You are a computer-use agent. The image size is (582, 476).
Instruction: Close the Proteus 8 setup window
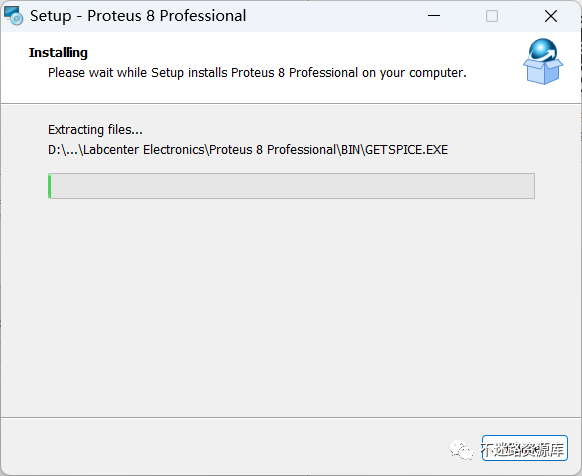click(x=551, y=16)
